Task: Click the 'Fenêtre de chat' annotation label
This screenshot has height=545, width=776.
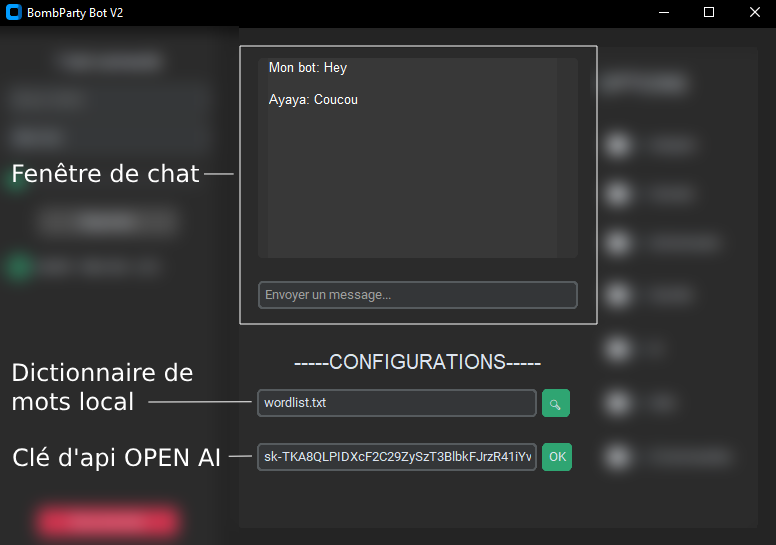Action: (x=105, y=174)
